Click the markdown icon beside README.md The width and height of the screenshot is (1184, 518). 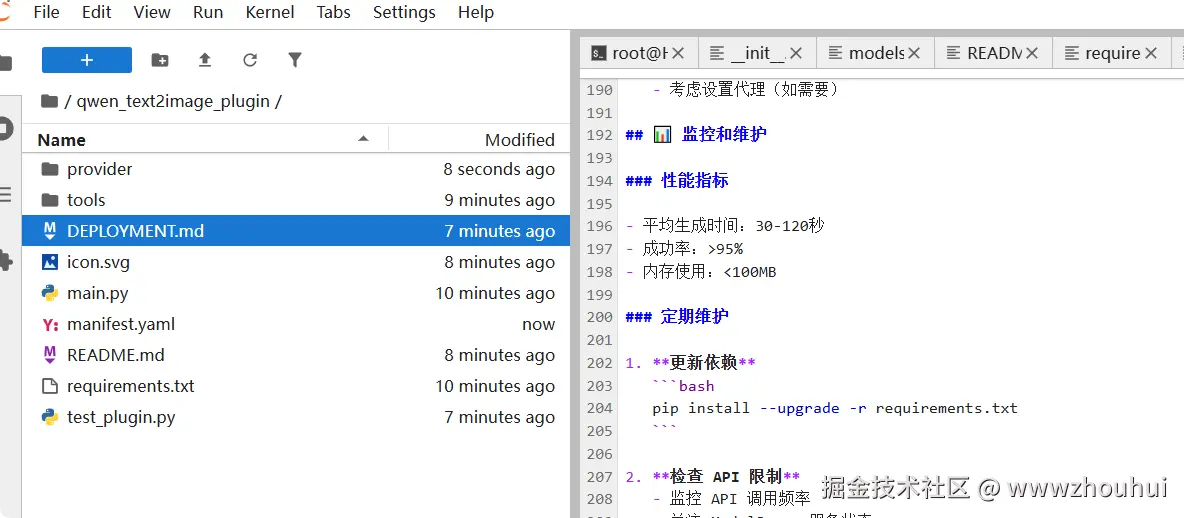[50, 356]
